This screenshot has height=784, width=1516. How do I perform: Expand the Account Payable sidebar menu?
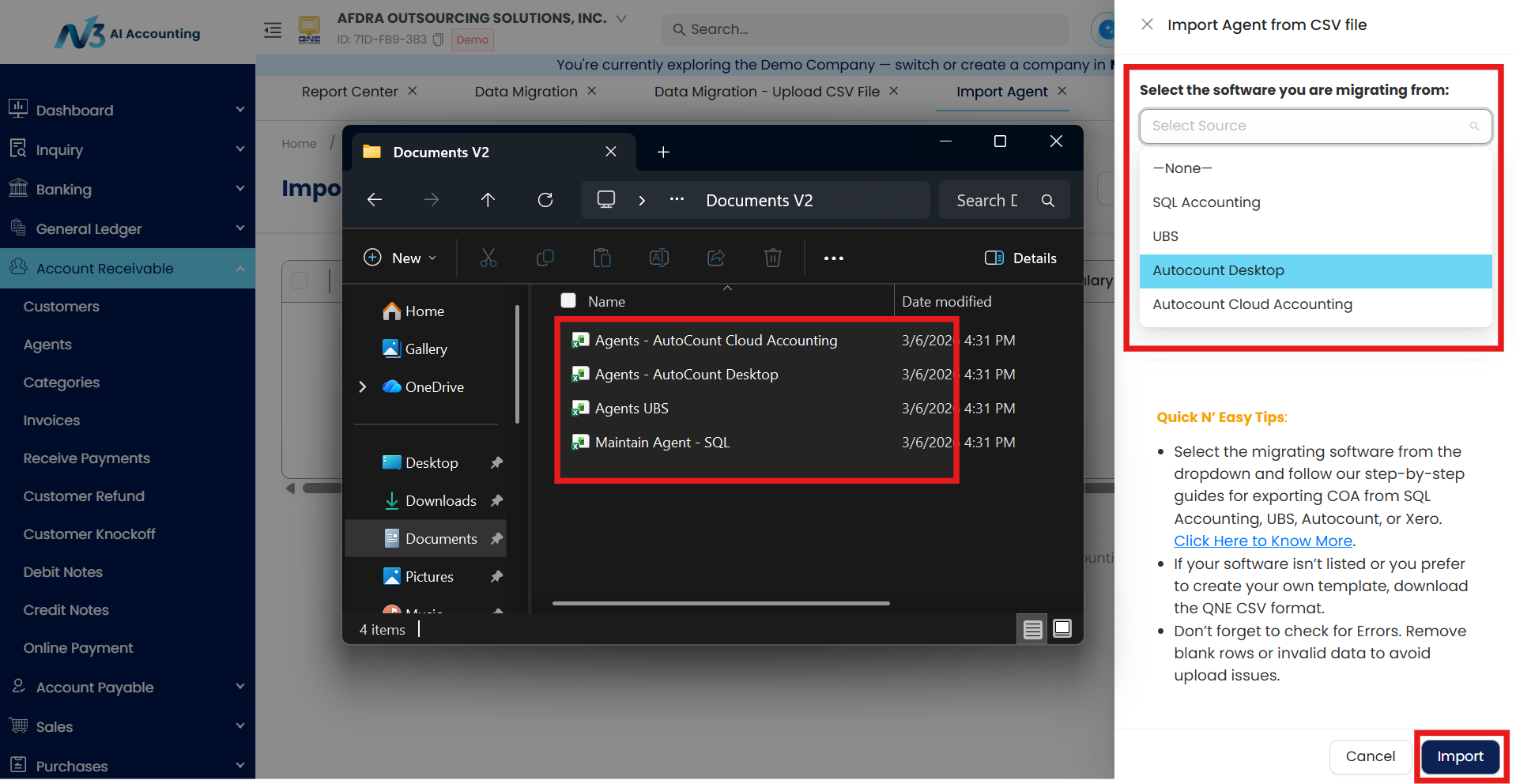(240, 687)
